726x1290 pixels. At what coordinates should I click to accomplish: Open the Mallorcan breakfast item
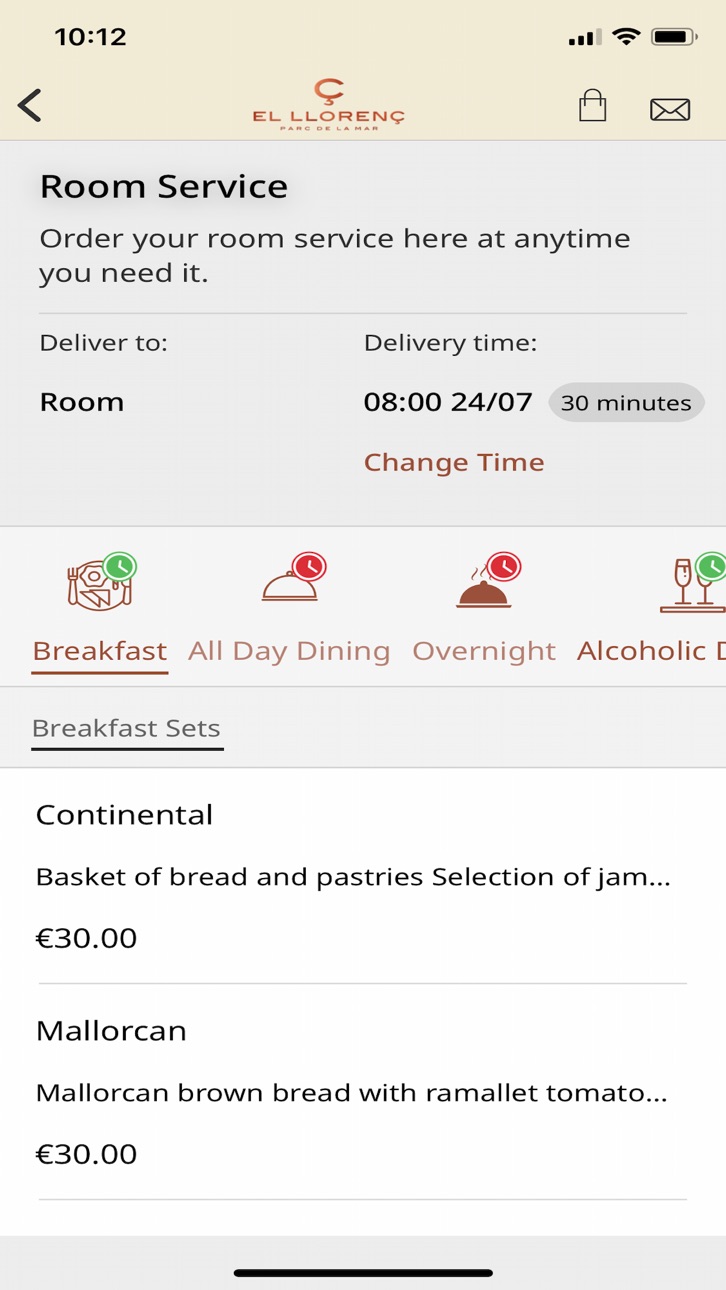point(363,1092)
